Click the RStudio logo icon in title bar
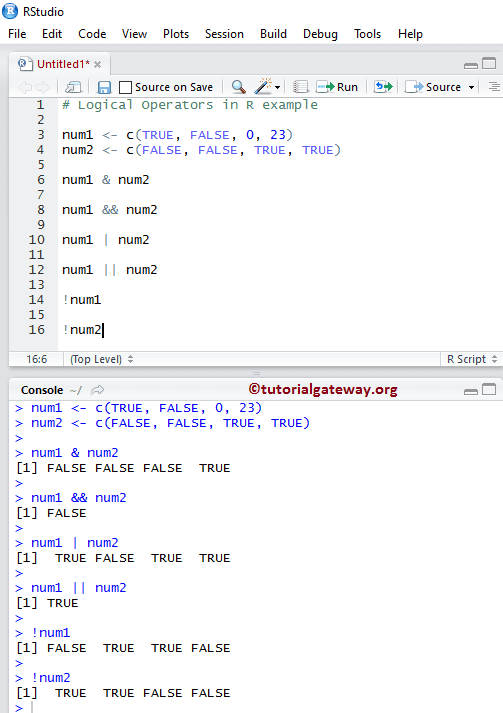 click(x=10, y=11)
